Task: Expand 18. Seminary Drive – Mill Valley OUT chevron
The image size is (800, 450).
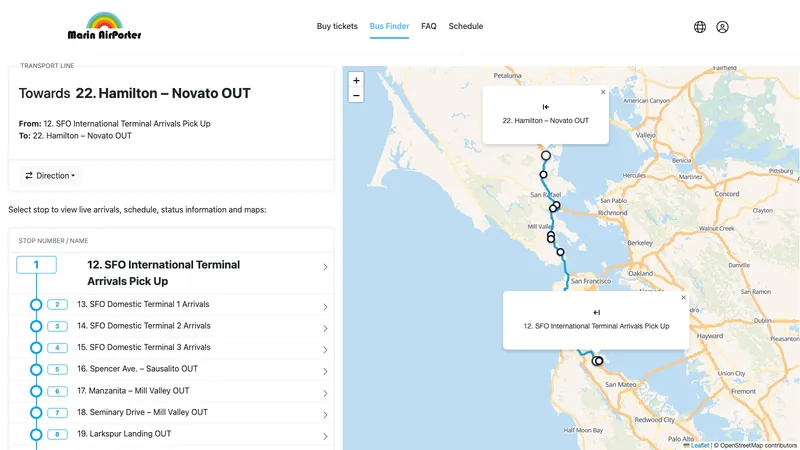Action: point(325,415)
